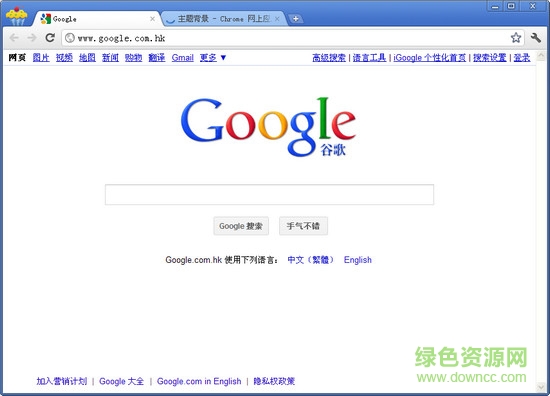The image size is (550, 396).
Task: Open the 图片 images link
Action: pyautogui.click(x=41, y=58)
